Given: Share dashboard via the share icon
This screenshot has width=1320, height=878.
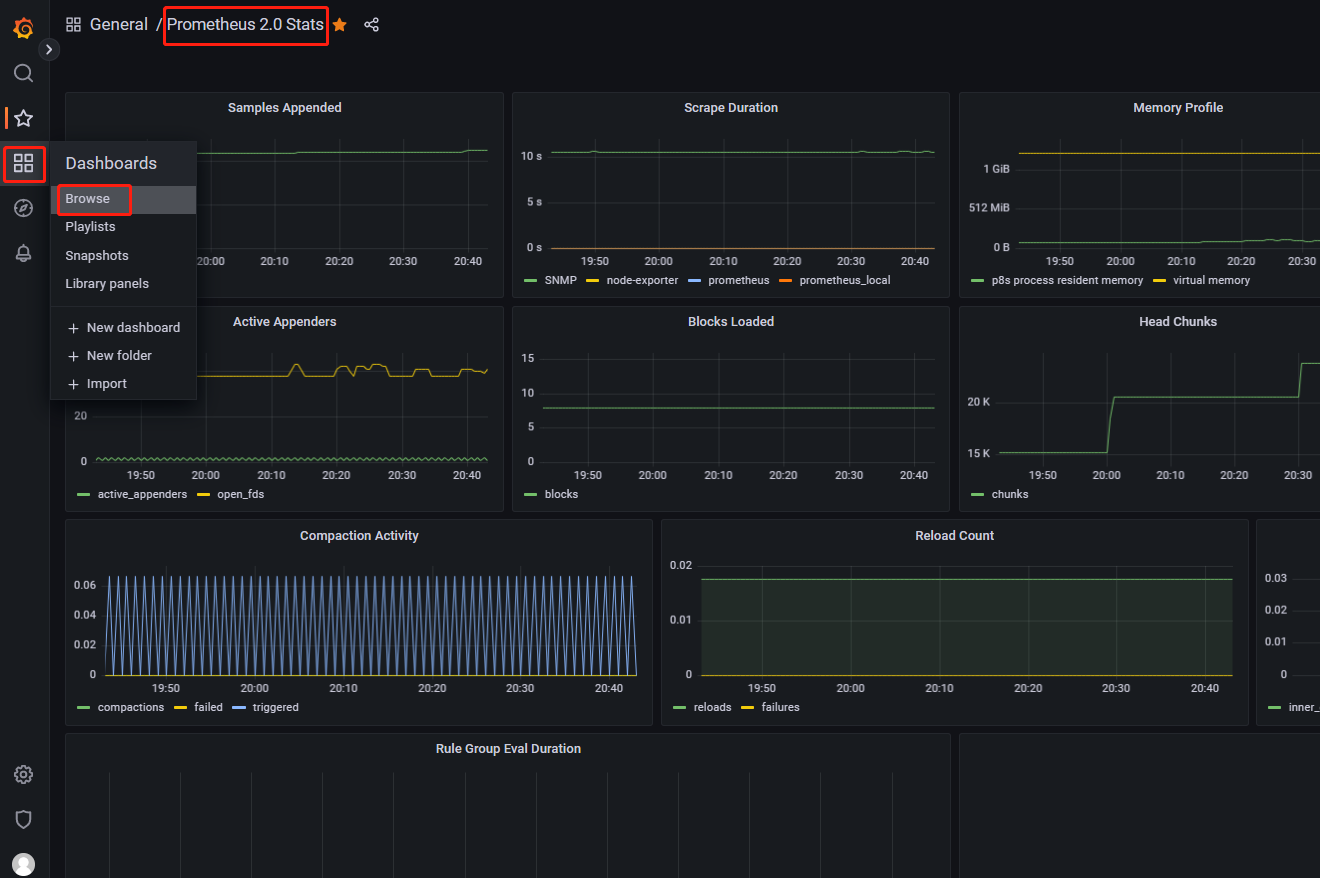Looking at the screenshot, I should 372,24.
